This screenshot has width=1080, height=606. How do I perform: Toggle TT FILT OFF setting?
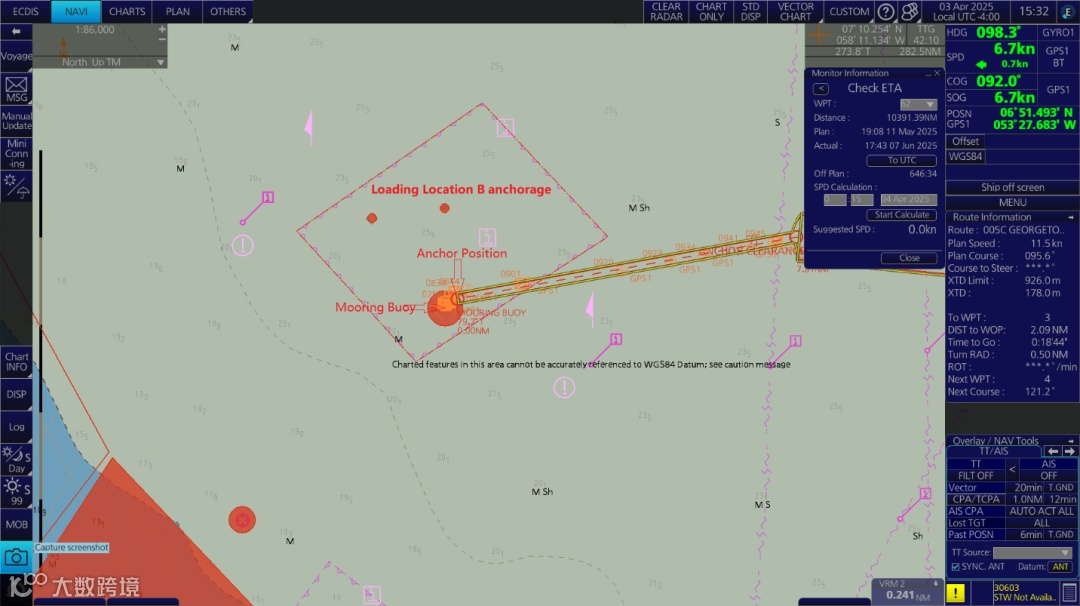[975, 475]
